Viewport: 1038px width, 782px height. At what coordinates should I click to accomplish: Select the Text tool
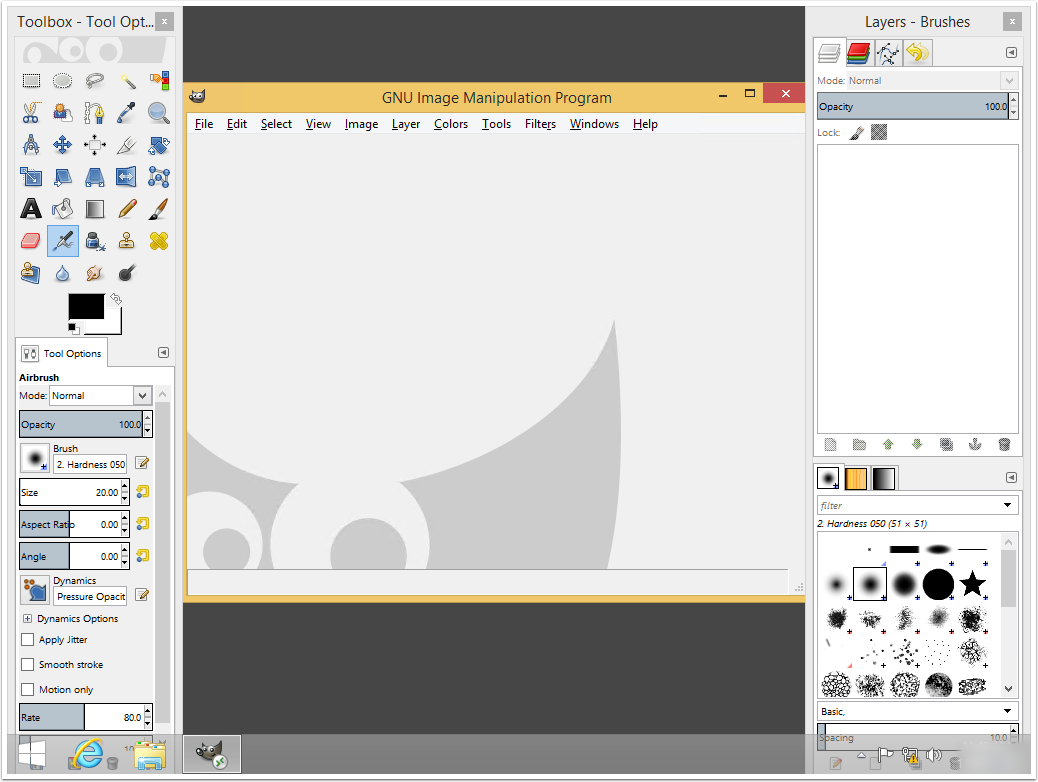[x=31, y=209]
